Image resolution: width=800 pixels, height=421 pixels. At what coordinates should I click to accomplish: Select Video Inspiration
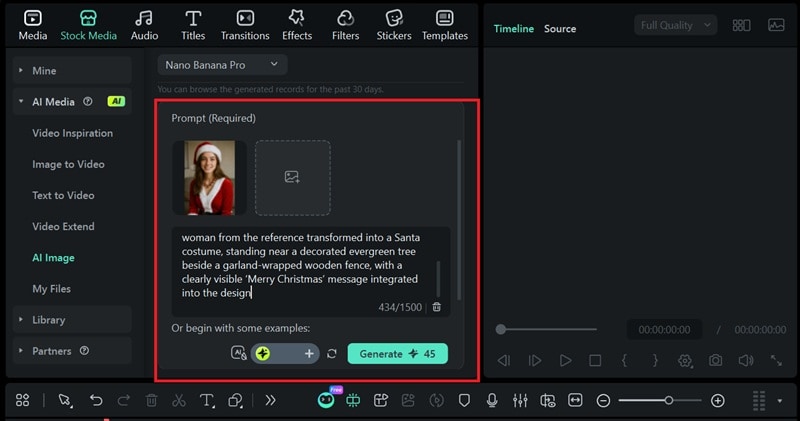[72, 133]
